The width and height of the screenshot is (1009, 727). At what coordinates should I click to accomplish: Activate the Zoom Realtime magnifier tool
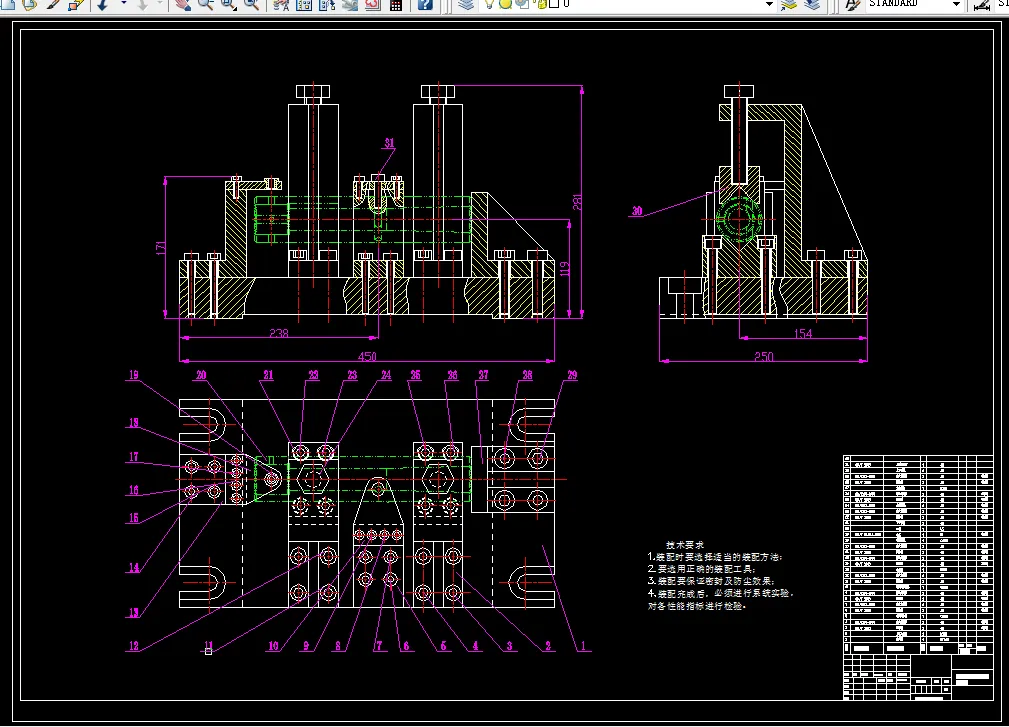click(x=205, y=4)
